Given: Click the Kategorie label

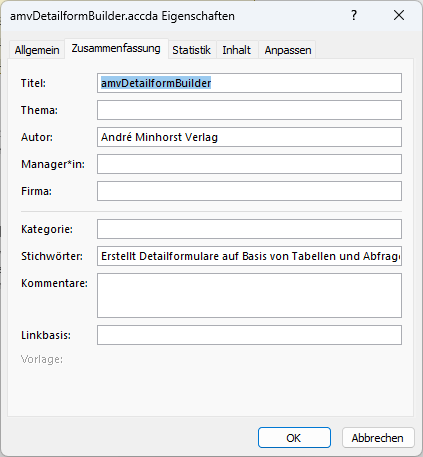Looking at the screenshot, I should tap(47, 229).
